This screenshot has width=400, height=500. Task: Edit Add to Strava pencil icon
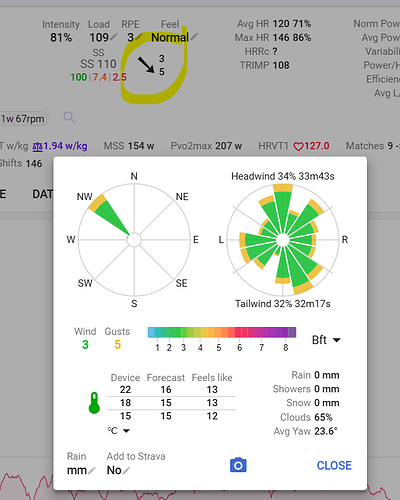(x=126, y=470)
